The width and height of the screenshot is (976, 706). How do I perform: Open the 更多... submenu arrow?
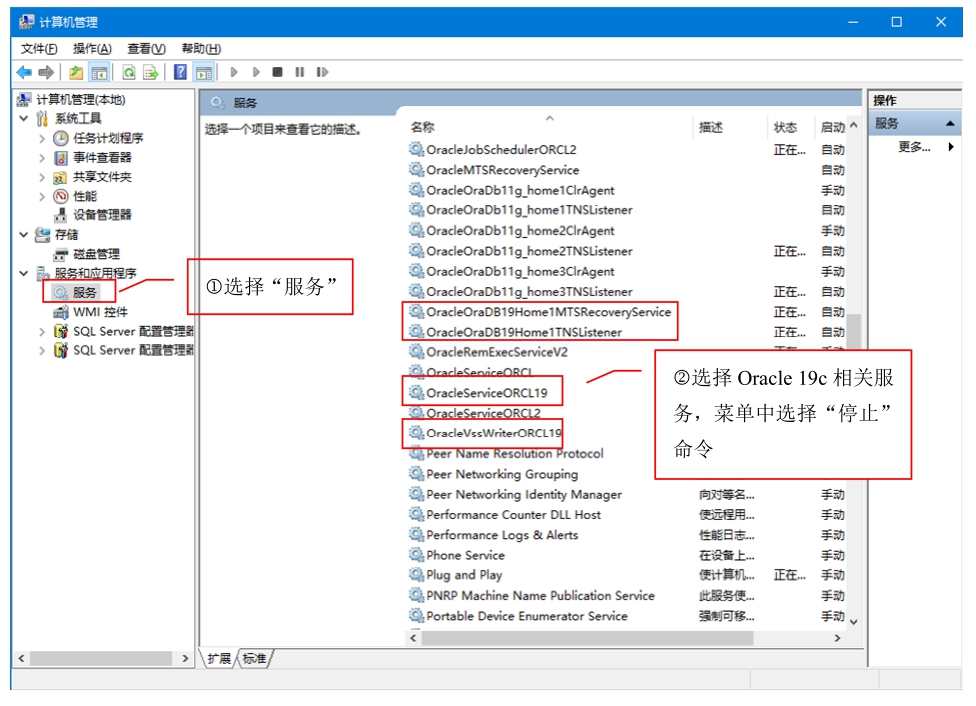click(950, 147)
